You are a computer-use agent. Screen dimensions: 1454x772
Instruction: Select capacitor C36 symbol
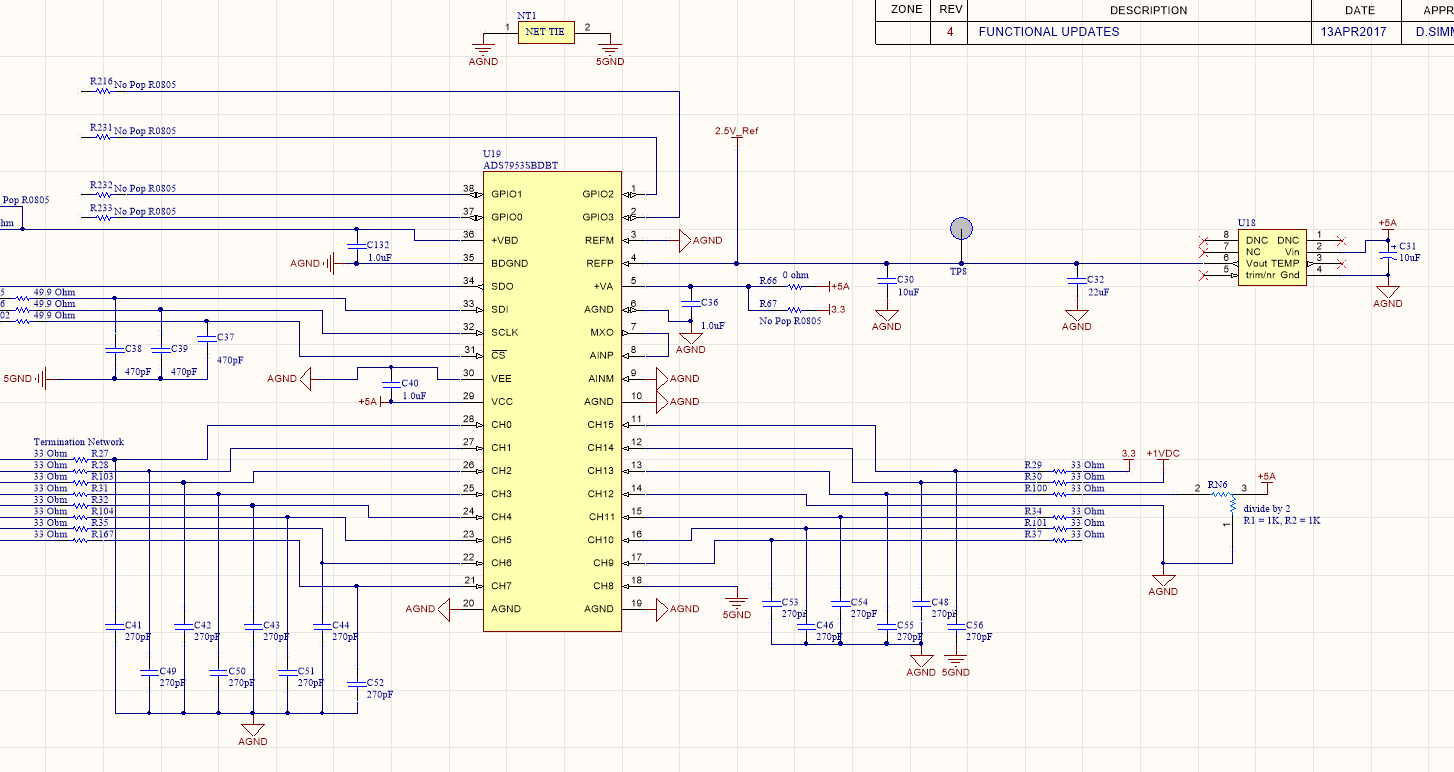[x=690, y=302]
